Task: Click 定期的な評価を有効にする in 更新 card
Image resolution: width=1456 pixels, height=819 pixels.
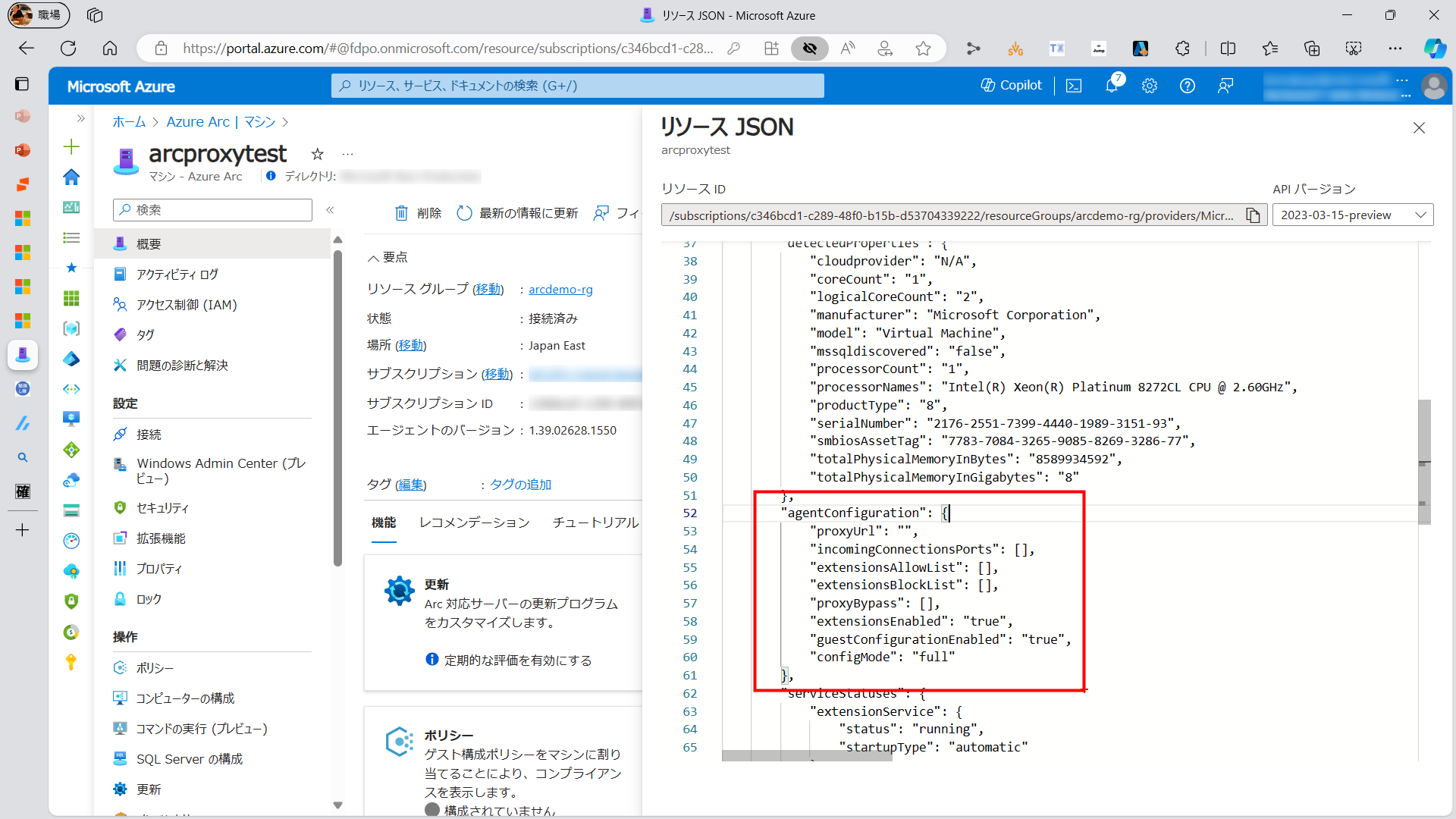Action: click(x=517, y=661)
